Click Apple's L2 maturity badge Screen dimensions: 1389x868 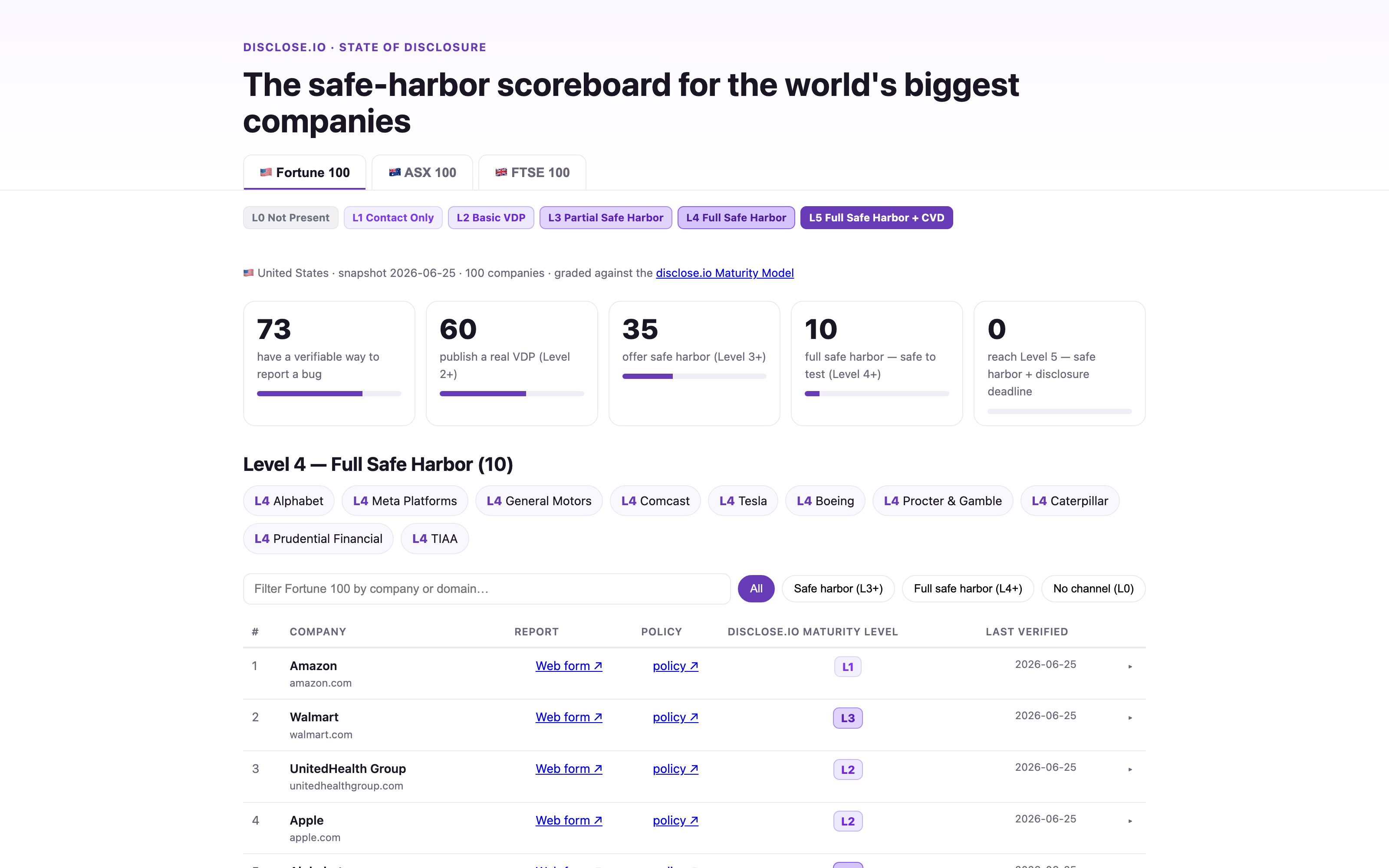coord(848,821)
